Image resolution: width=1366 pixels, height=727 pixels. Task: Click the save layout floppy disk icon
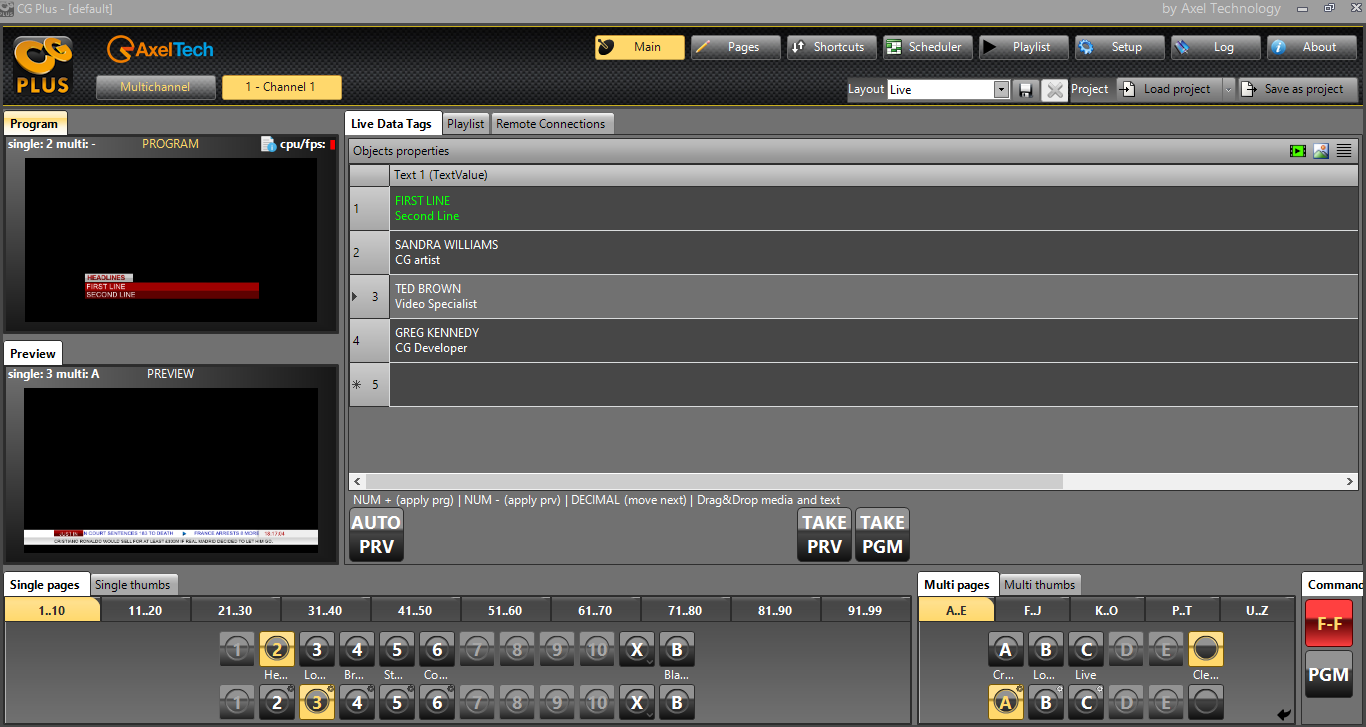[1025, 90]
